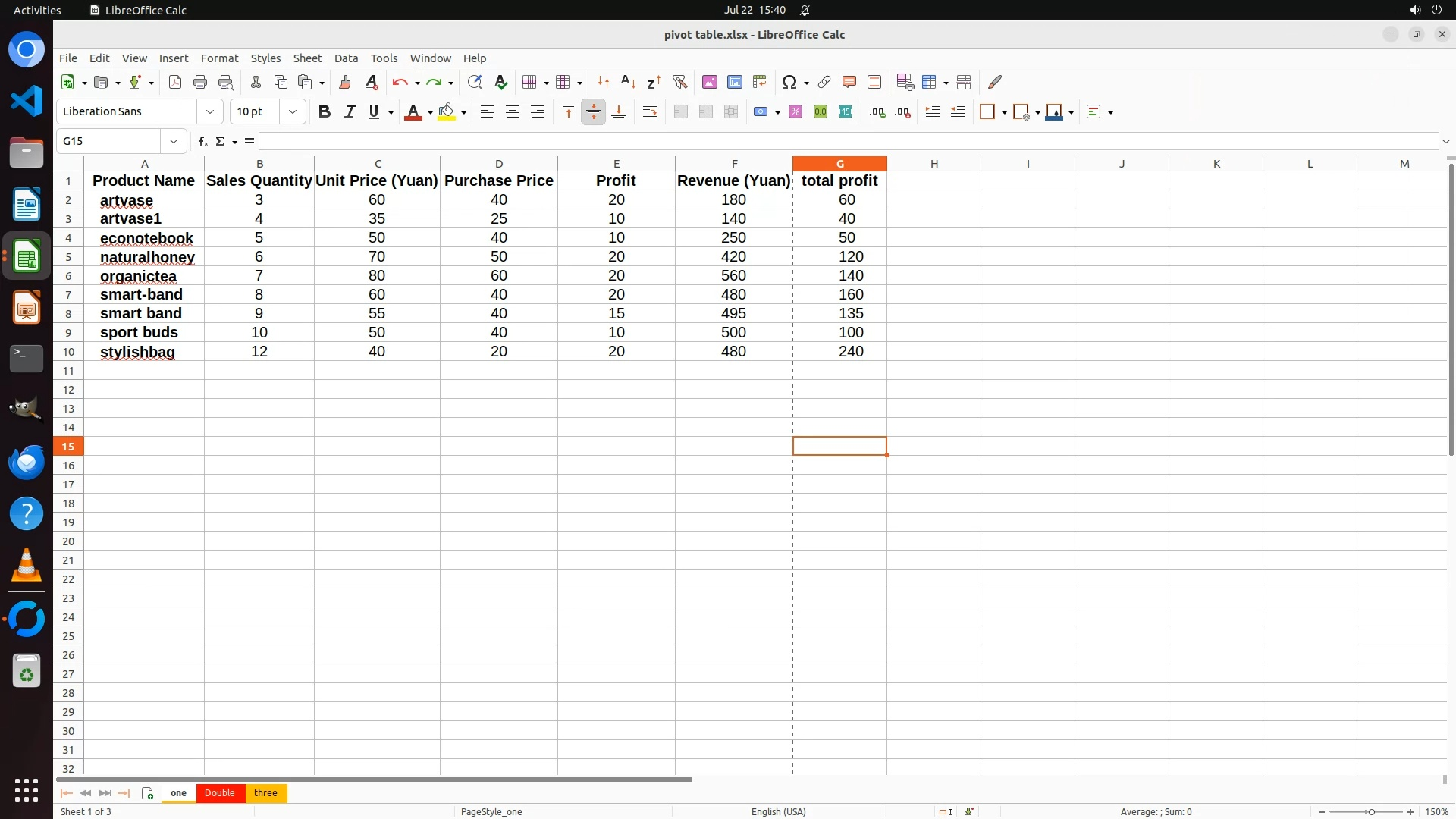Click the Format as Percent icon
1456x819 pixels.
coord(795,112)
